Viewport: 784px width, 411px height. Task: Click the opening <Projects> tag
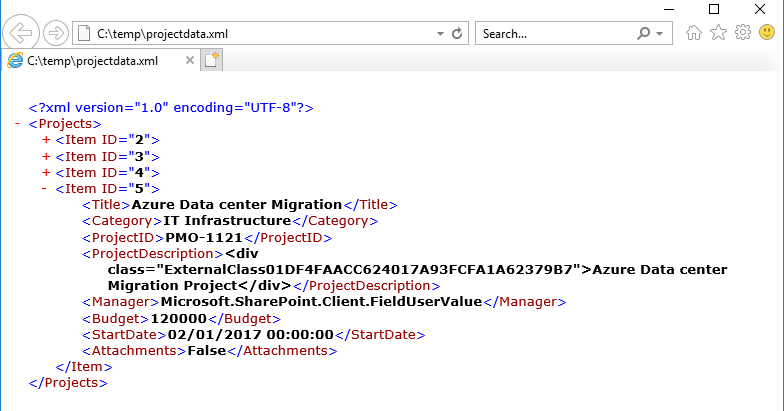pos(65,124)
